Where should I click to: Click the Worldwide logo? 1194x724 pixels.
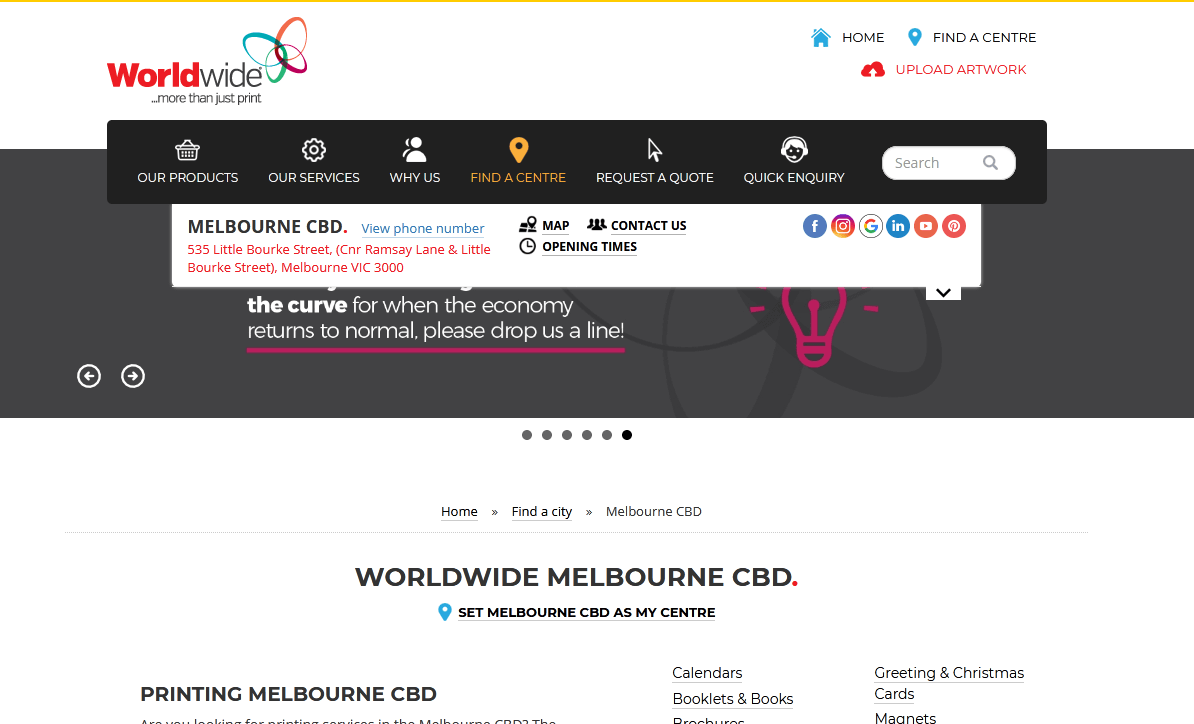tap(207, 62)
